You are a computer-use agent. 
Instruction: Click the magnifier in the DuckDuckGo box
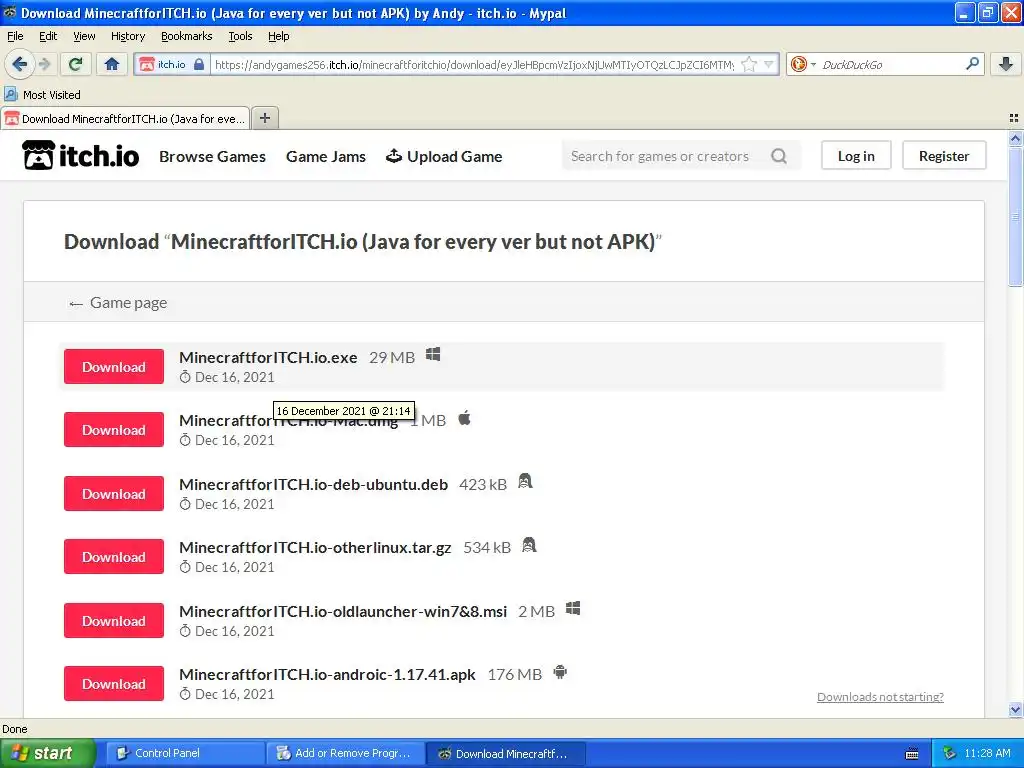[972, 64]
